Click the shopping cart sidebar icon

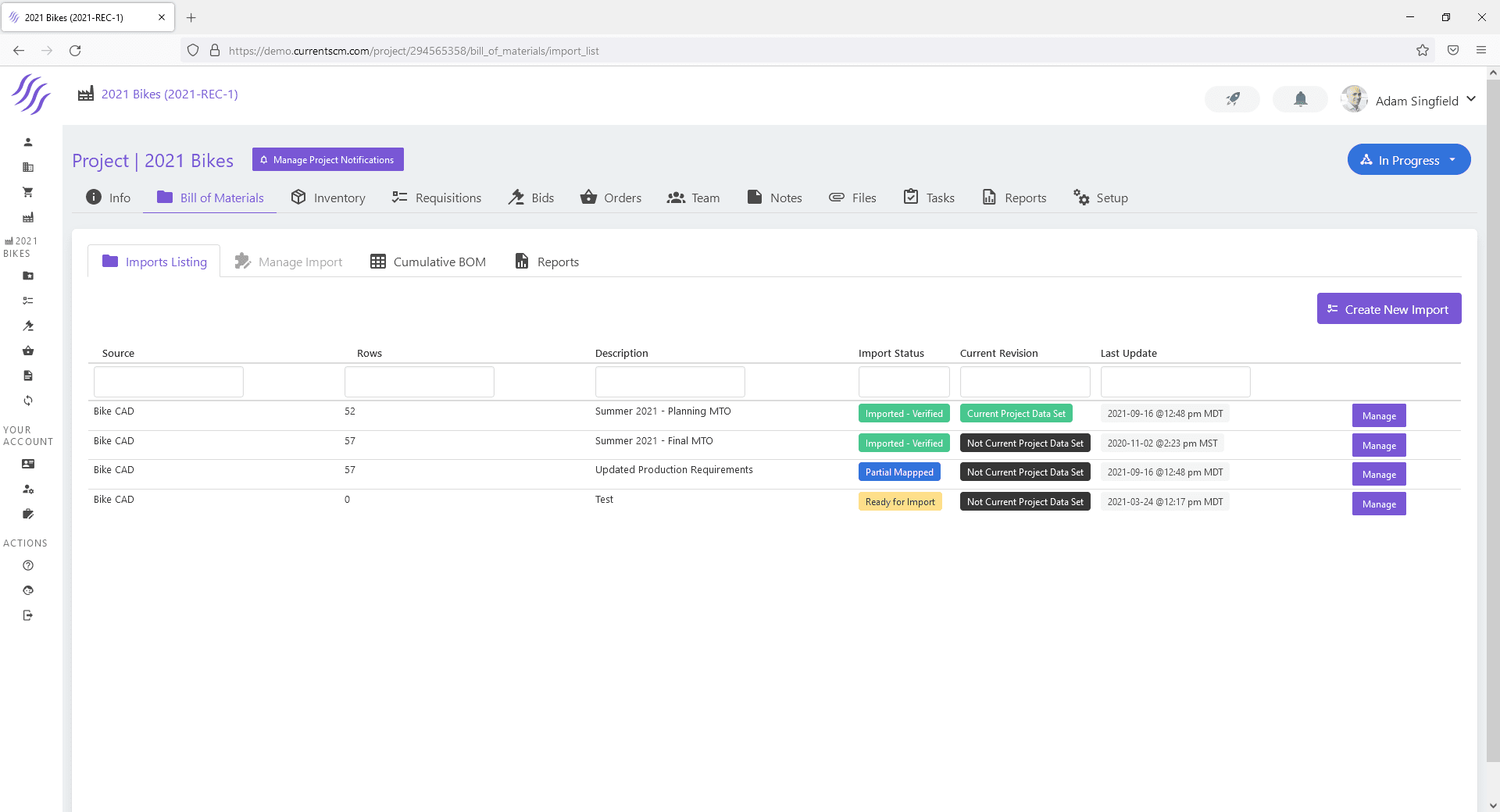[28, 192]
